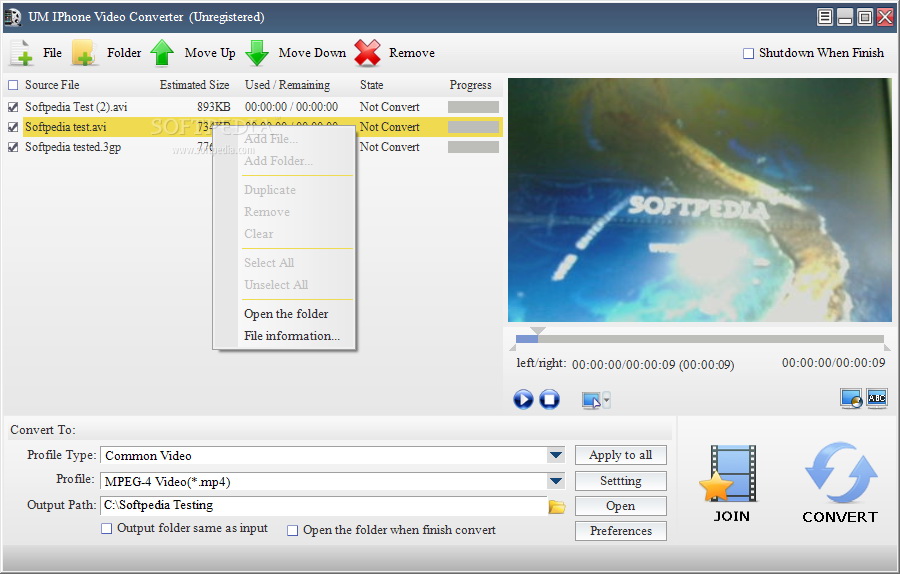Click the Source File column header
The width and height of the screenshot is (900, 574).
(x=52, y=85)
